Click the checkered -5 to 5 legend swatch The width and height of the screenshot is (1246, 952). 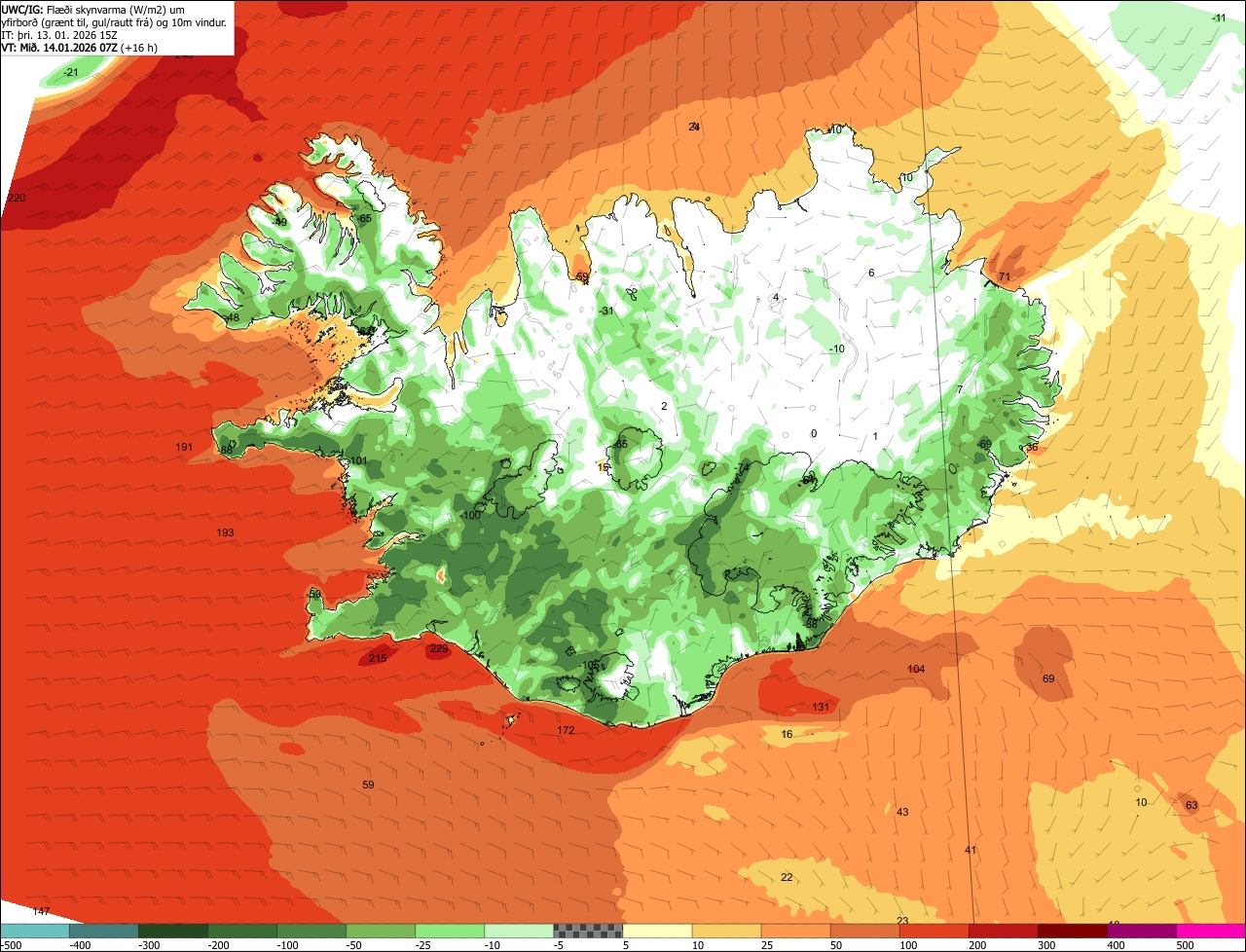point(588,931)
